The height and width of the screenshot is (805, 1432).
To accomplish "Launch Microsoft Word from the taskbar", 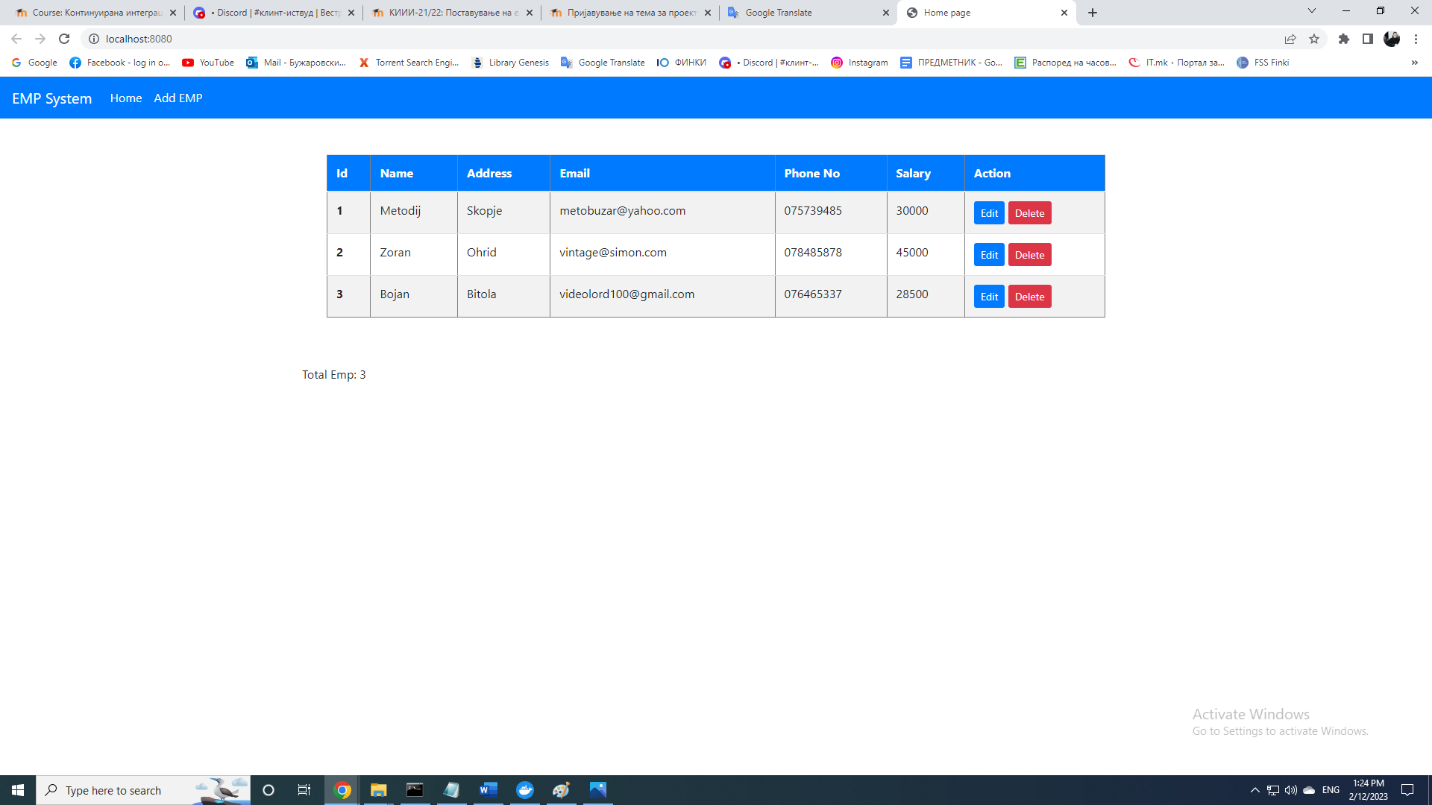I will 488,790.
